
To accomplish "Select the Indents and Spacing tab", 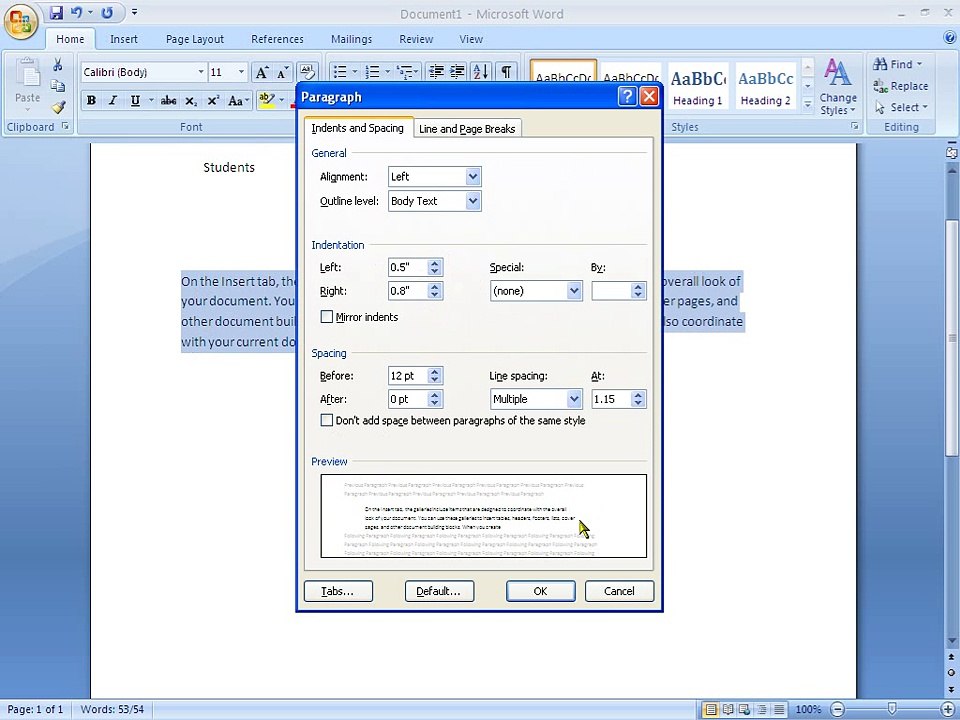I will 358,128.
